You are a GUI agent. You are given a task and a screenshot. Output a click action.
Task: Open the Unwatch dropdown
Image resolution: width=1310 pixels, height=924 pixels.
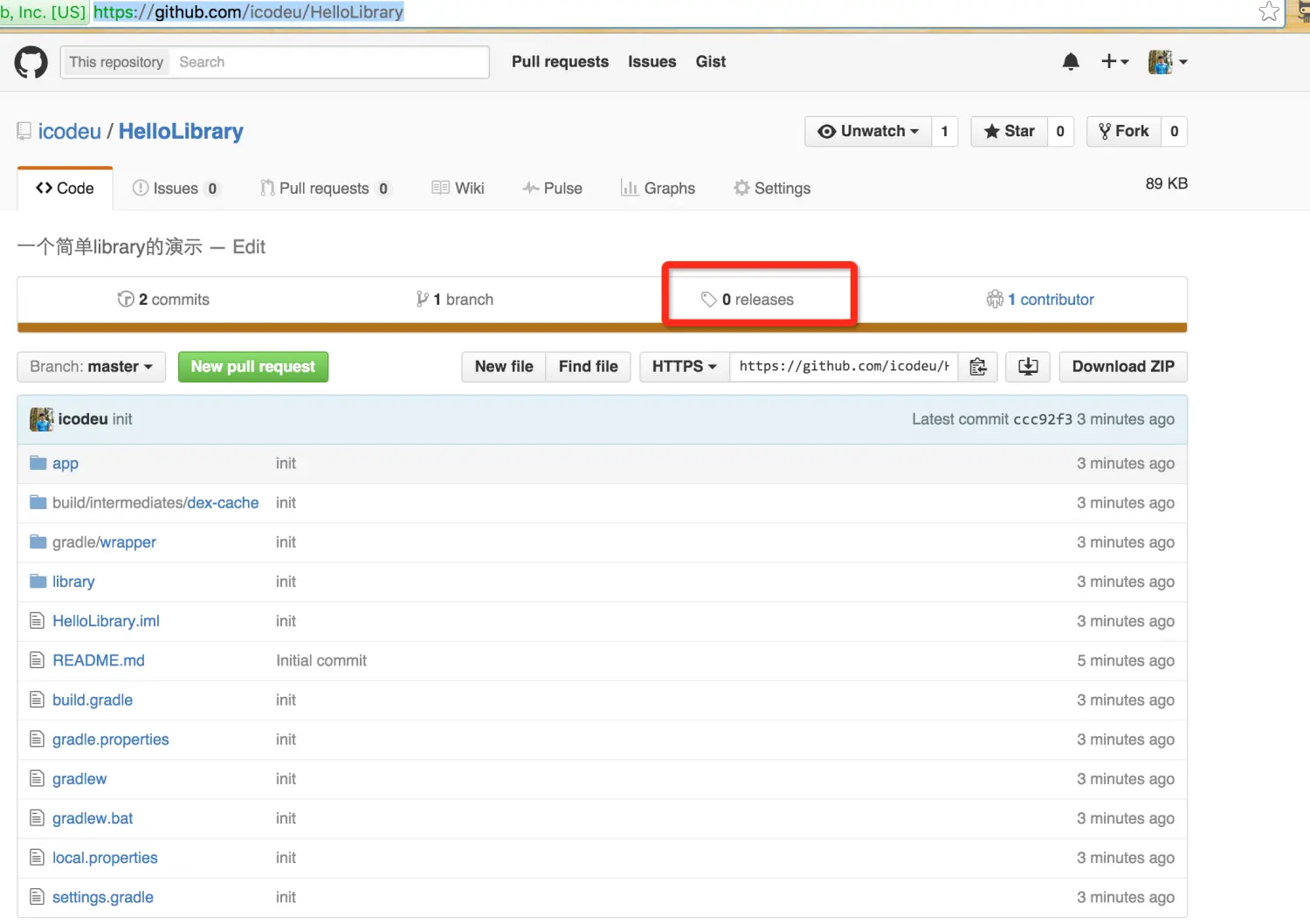(x=868, y=131)
